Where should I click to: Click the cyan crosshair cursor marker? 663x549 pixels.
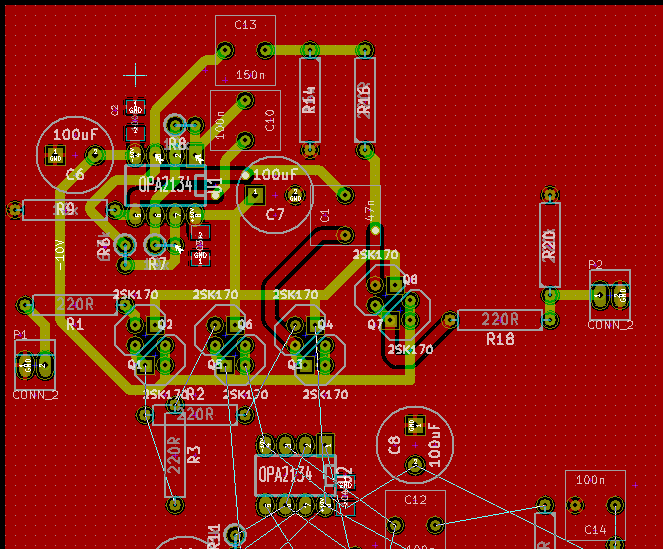(x=135, y=75)
